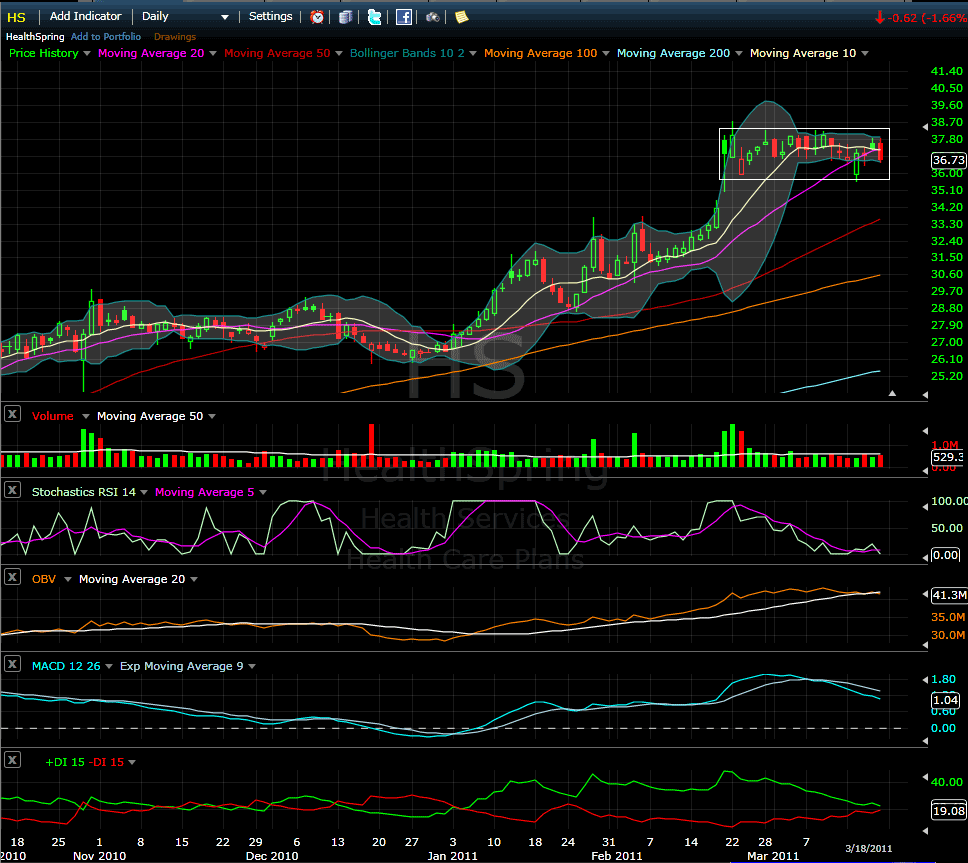Open the Settings menu

(x=270, y=17)
